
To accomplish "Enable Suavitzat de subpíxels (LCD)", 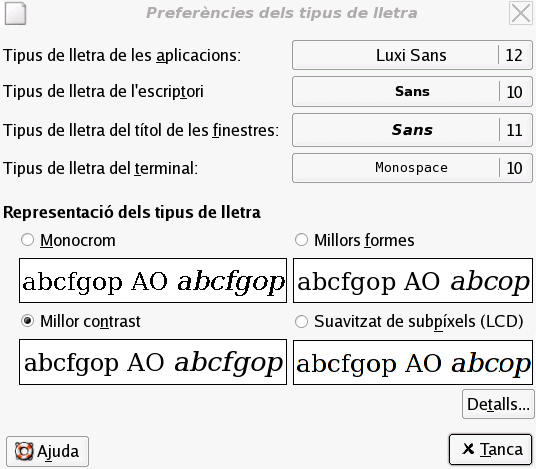I will coord(301,321).
